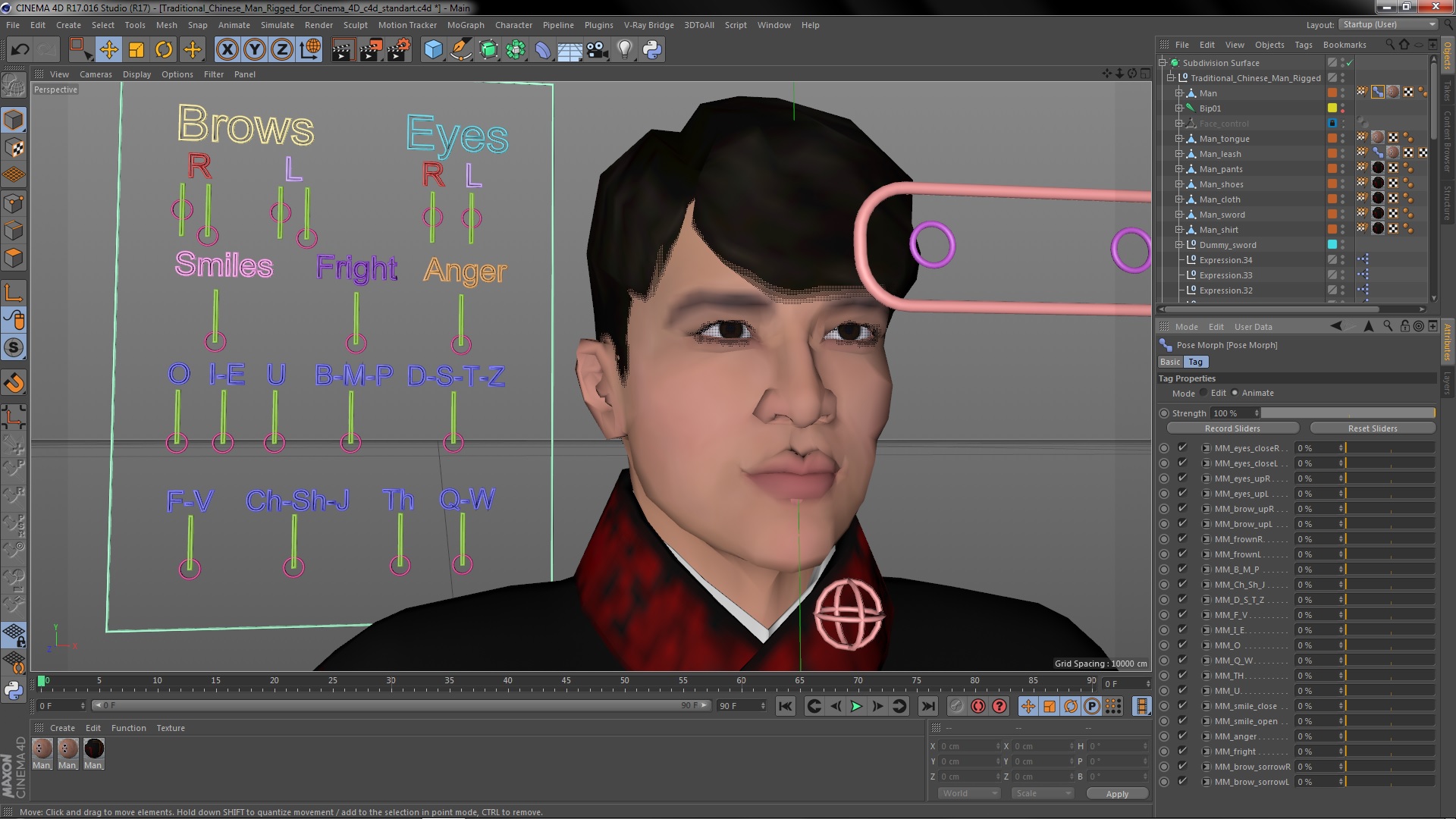Screen dimensions: 1456x819
Task: Collapse the Subdivision Surface node
Action: (1163, 63)
